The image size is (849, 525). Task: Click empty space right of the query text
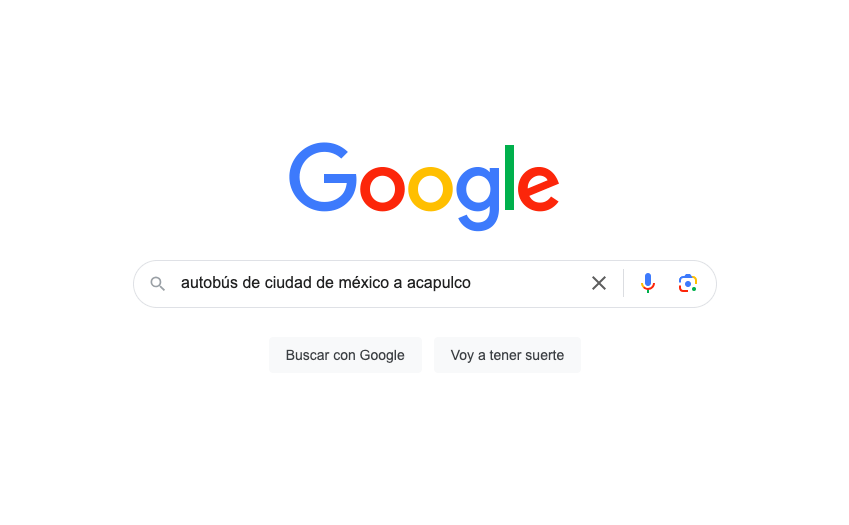pyautogui.click(x=528, y=283)
